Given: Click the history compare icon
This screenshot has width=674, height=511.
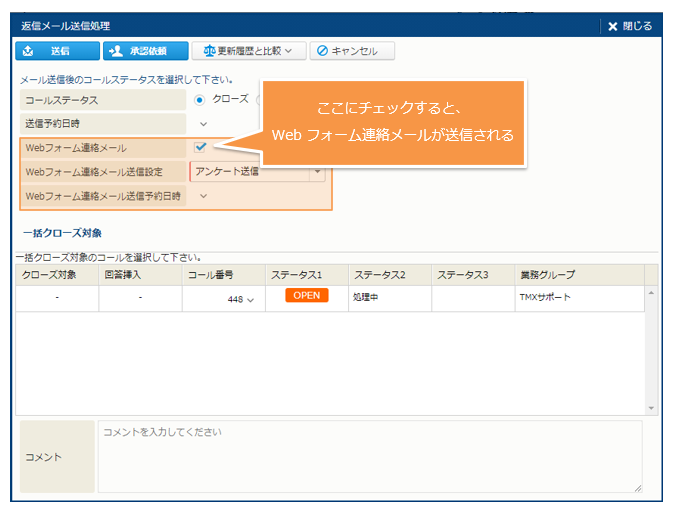Looking at the screenshot, I should pyautogui.click(x=210, y=51).
